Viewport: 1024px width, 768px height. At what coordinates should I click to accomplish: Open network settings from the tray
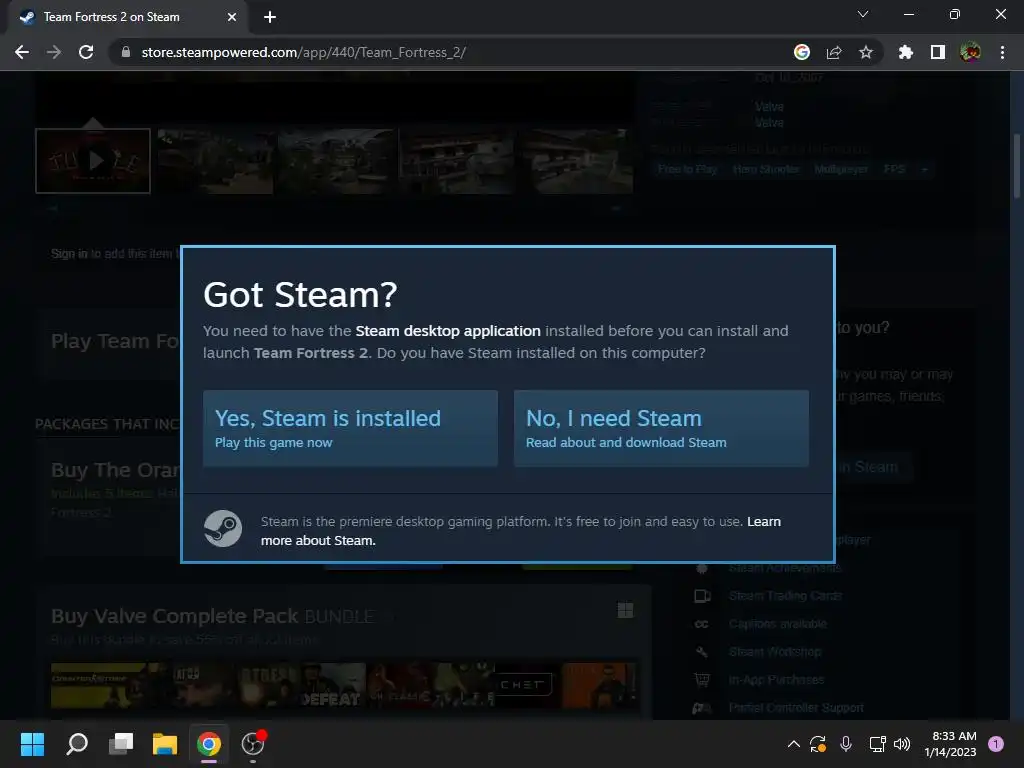click(x=877, y=744)
